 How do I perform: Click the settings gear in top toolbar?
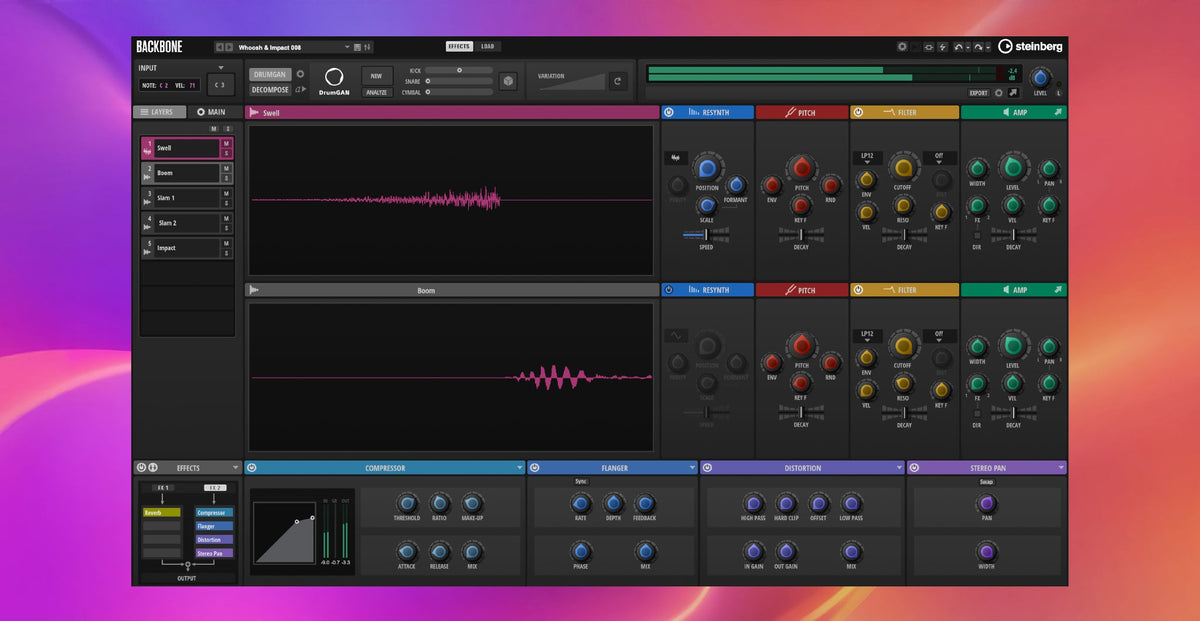pos(902,47)
